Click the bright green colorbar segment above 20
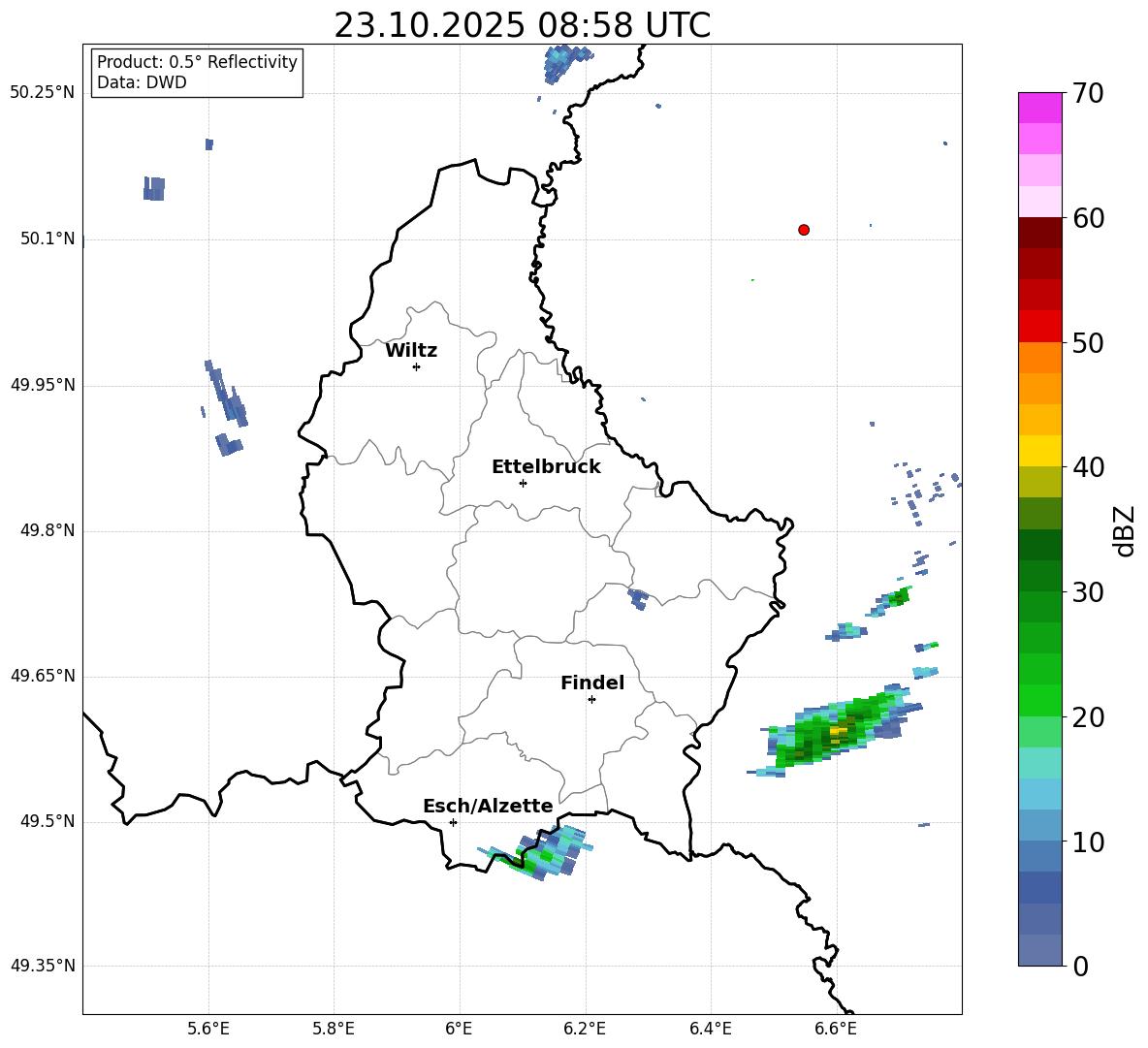Image resolution: width=1148 pixels, height=1048 pixels. [x=1039, y=700]
